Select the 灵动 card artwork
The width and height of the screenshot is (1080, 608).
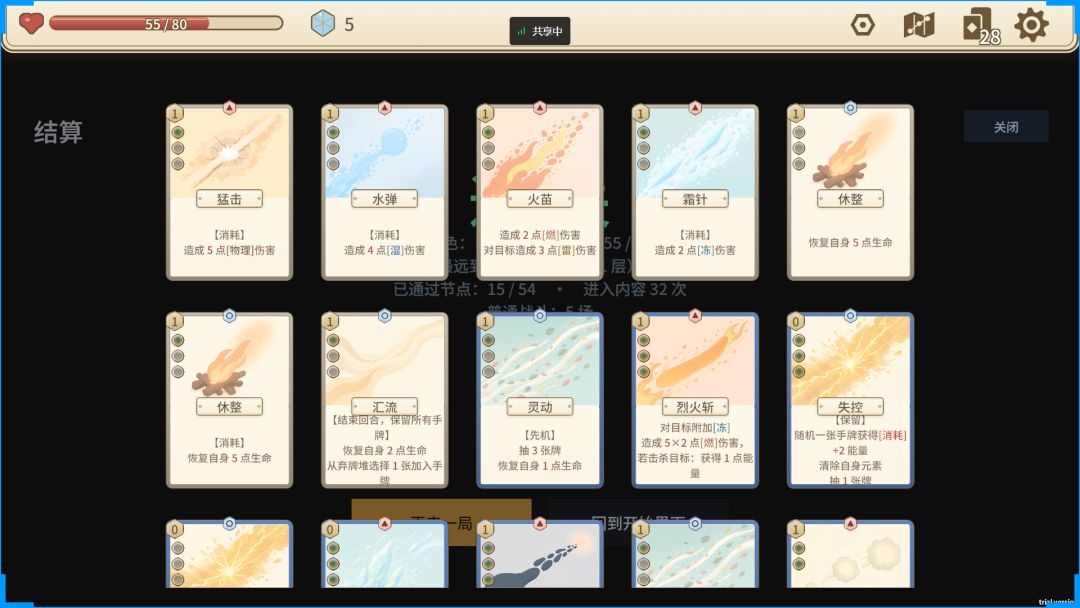pos(540,361)
